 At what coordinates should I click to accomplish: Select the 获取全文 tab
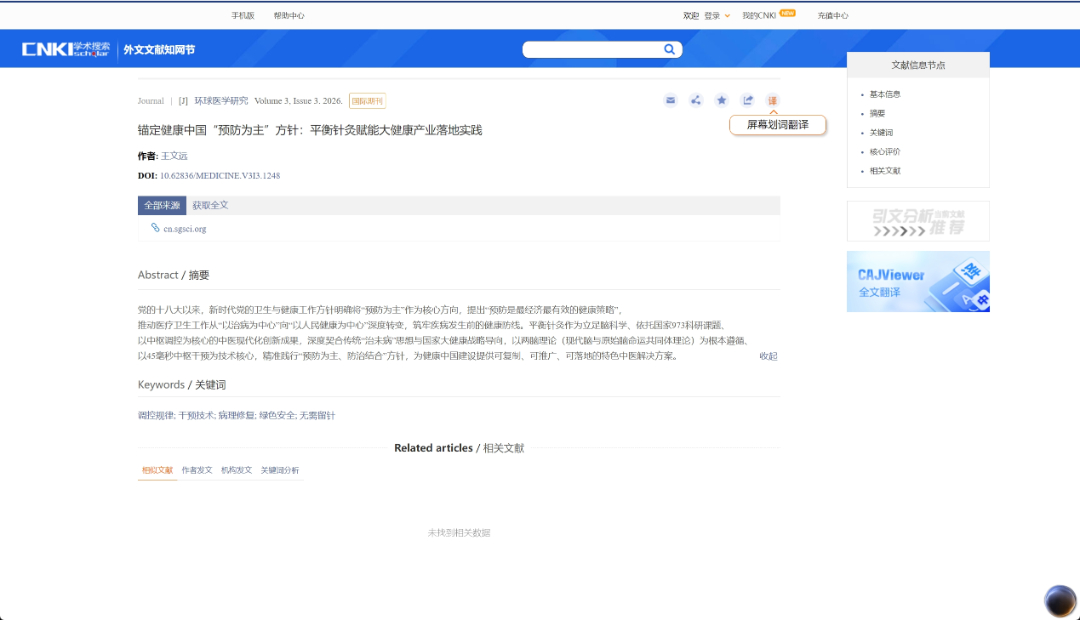210,205
